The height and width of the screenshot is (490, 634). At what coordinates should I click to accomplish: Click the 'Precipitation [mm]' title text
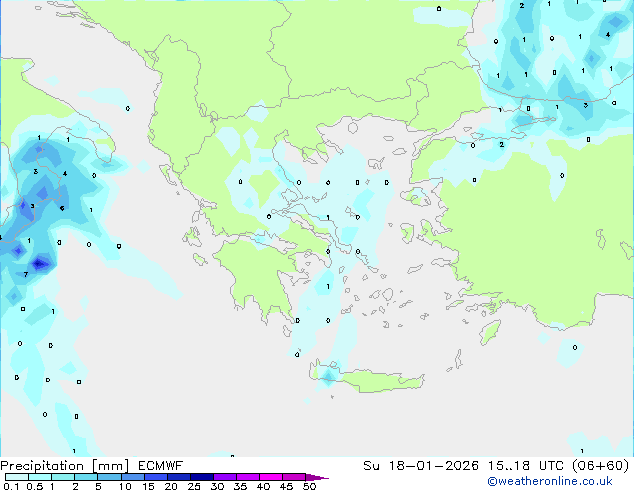65,466
